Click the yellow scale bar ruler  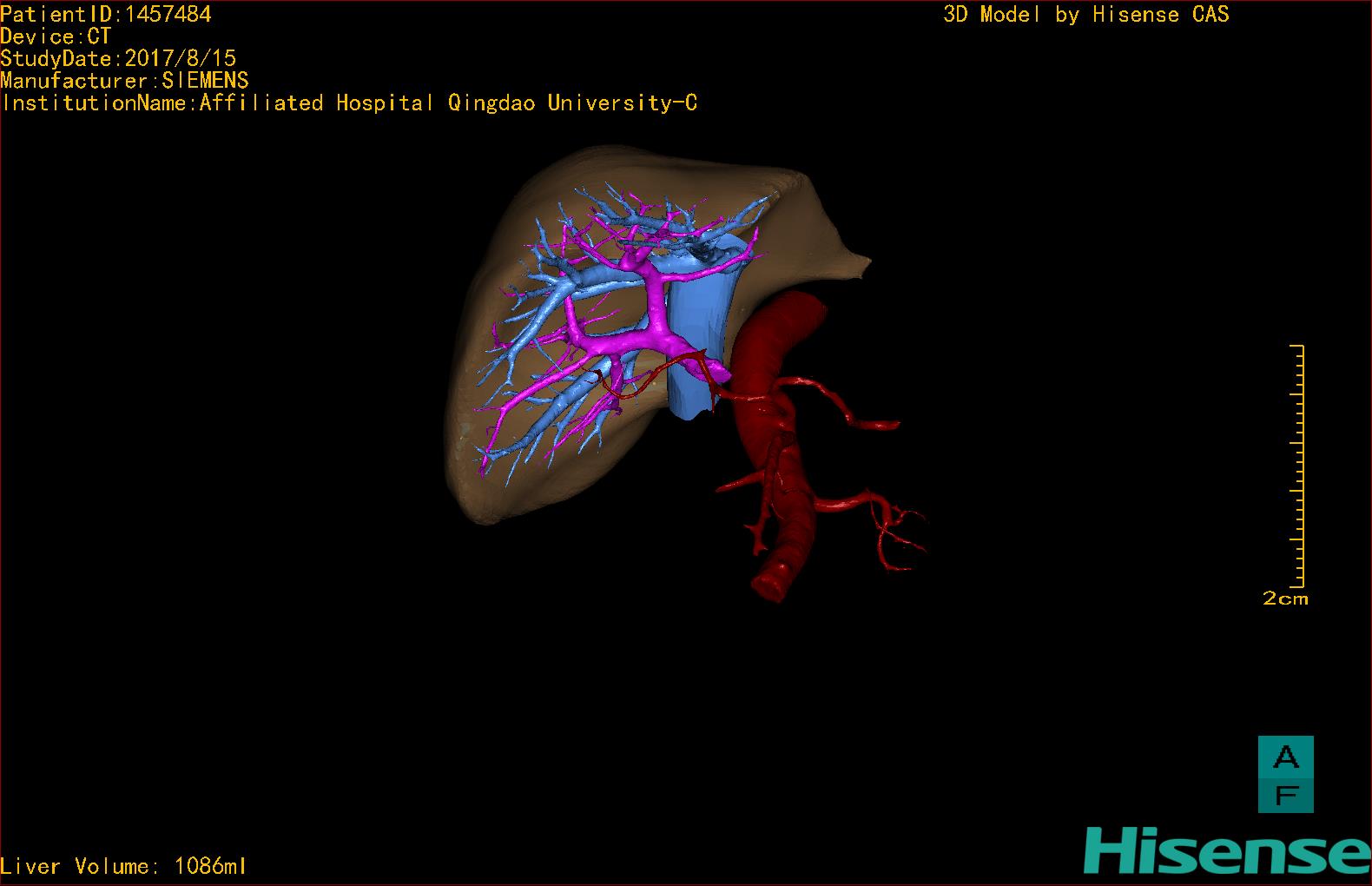coord(1297,466)
